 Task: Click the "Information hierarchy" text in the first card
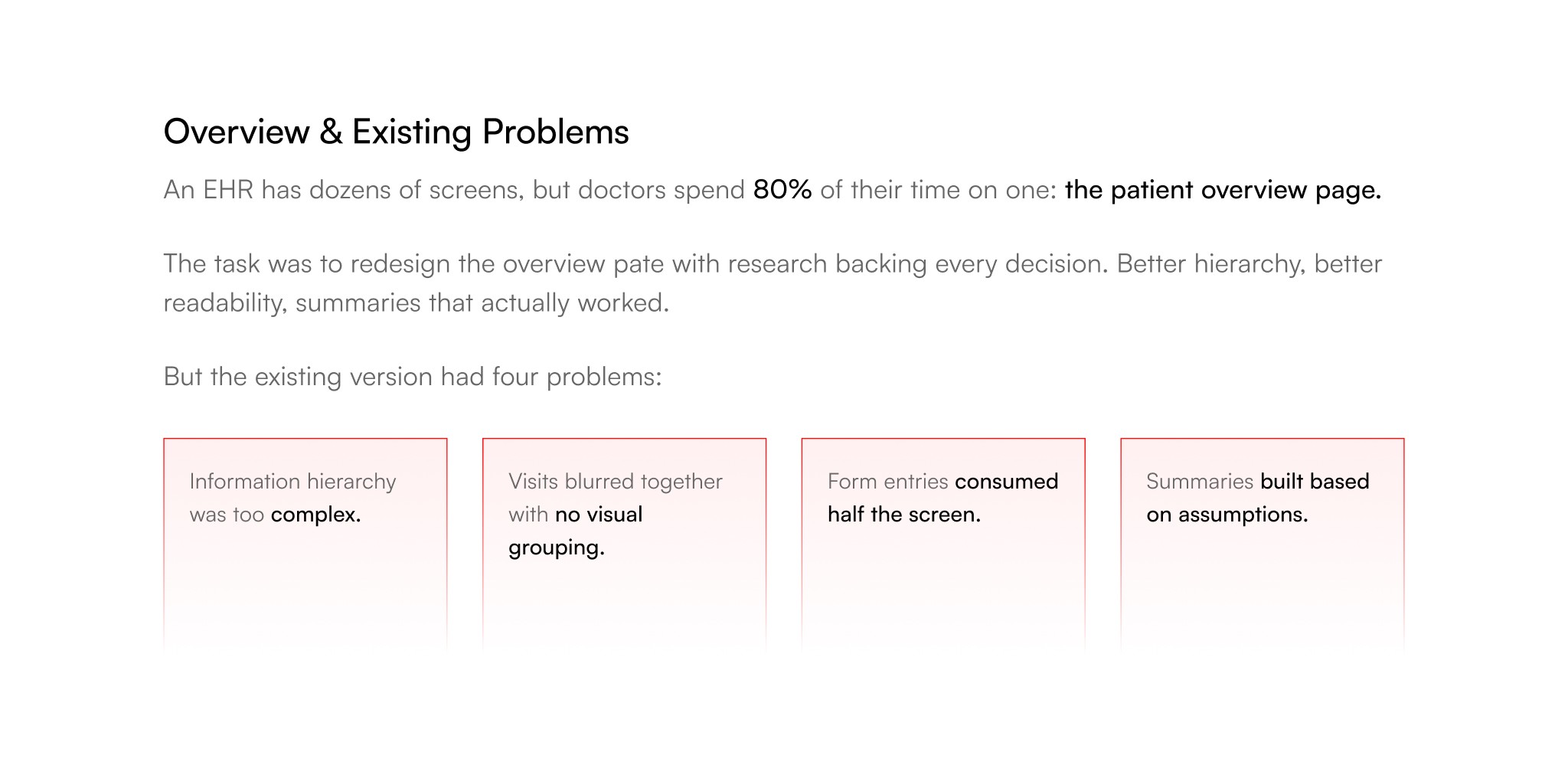point(292,482)
